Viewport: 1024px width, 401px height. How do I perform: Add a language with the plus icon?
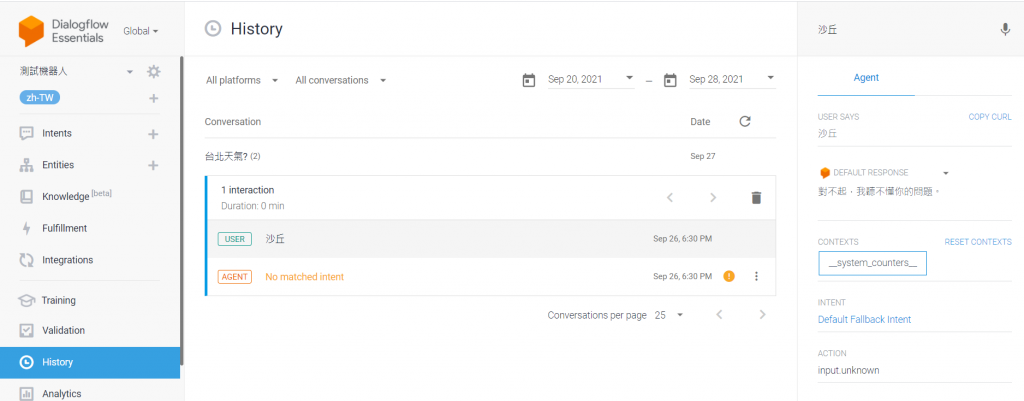(153, 98)
